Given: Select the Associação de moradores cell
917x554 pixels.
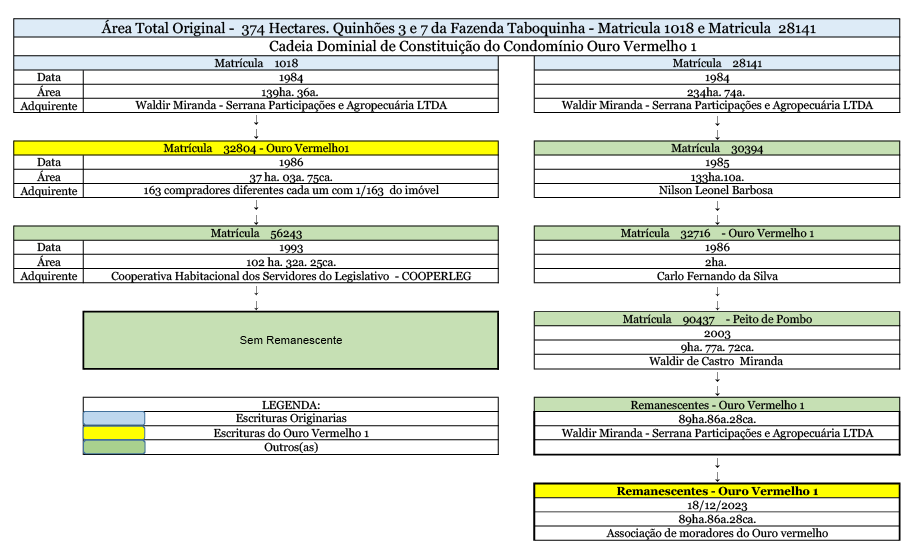Looking at the screenshot, I should 717,534.
